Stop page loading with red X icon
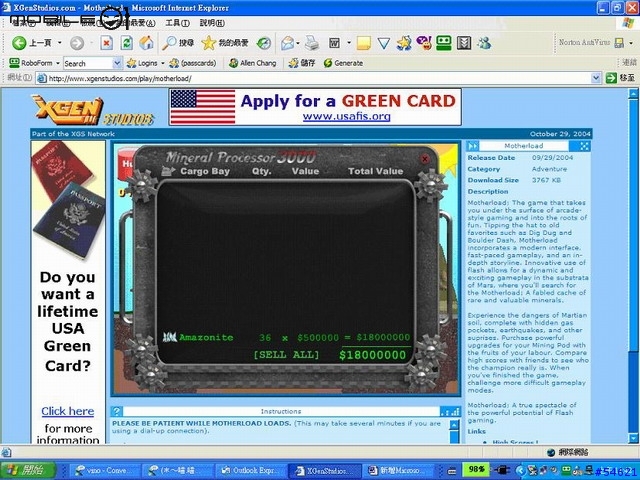The height and width of the screenshot is (480, 640). 107,43
